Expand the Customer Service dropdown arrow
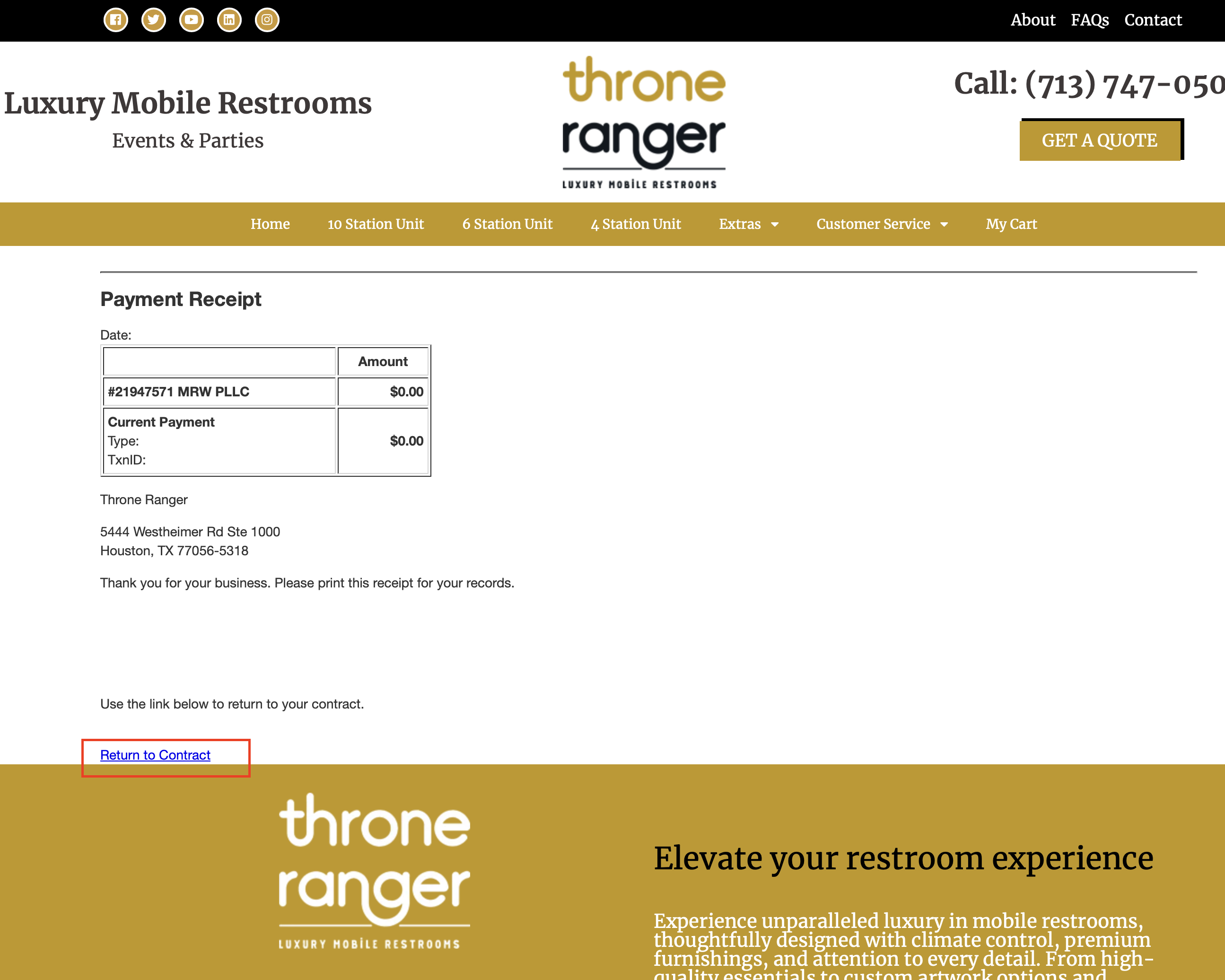 [x=945, y=224]
